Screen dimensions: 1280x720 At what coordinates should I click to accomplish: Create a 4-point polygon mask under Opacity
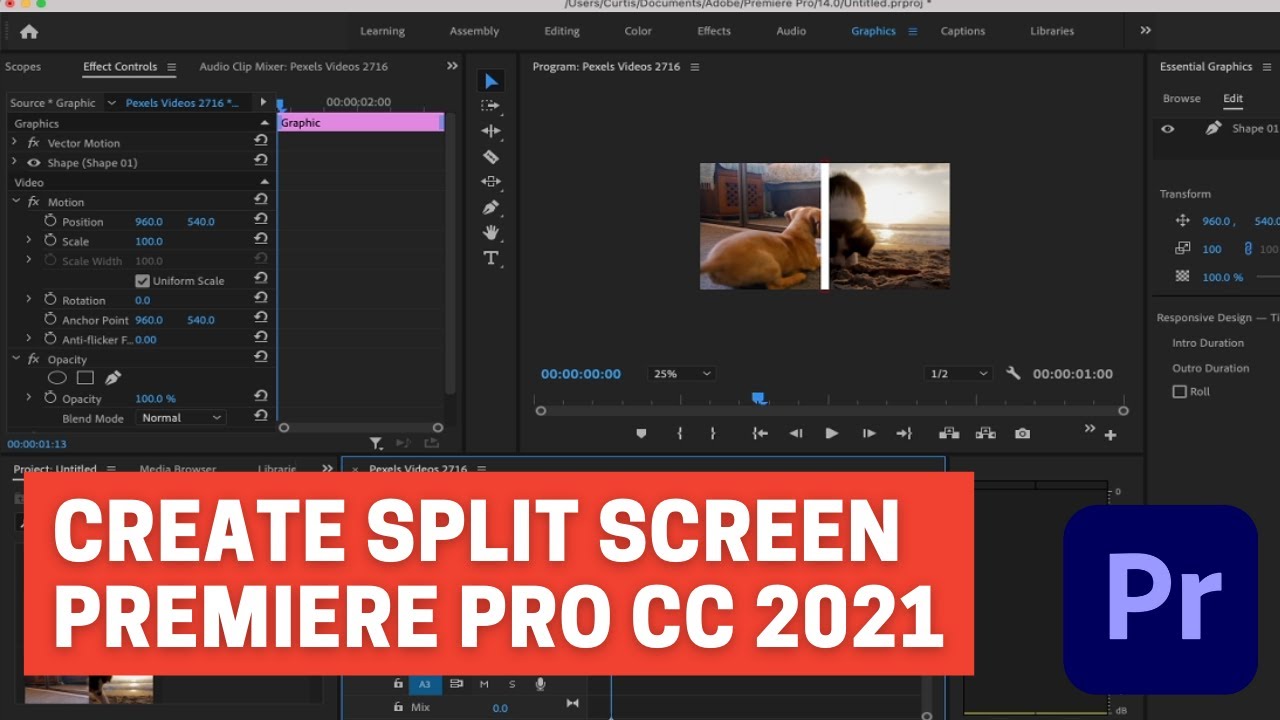point(85,378)
